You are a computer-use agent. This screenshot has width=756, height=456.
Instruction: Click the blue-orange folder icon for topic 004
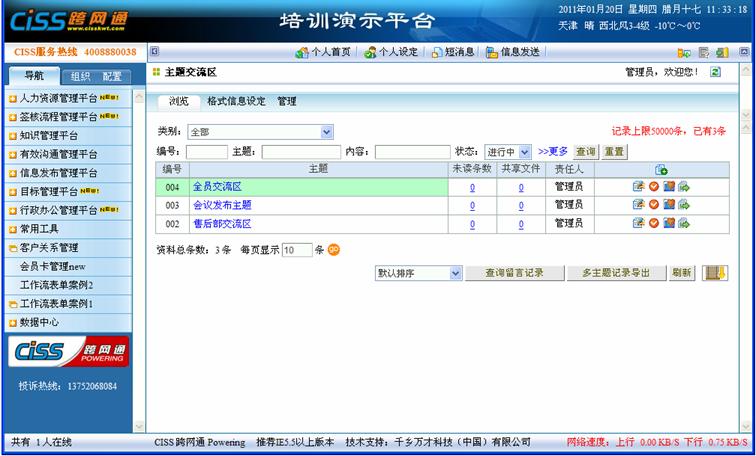(x=669, y=187)
